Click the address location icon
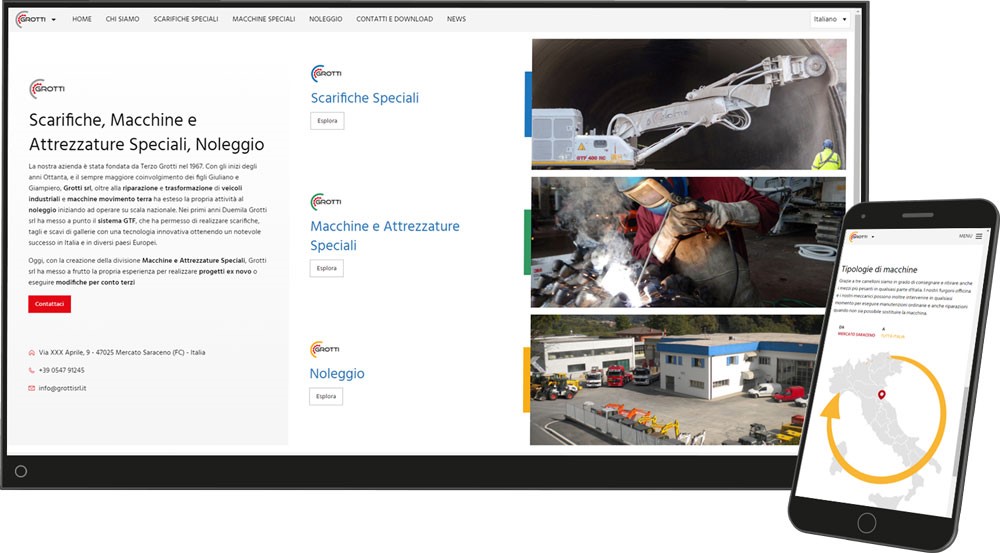 [32, 353]
